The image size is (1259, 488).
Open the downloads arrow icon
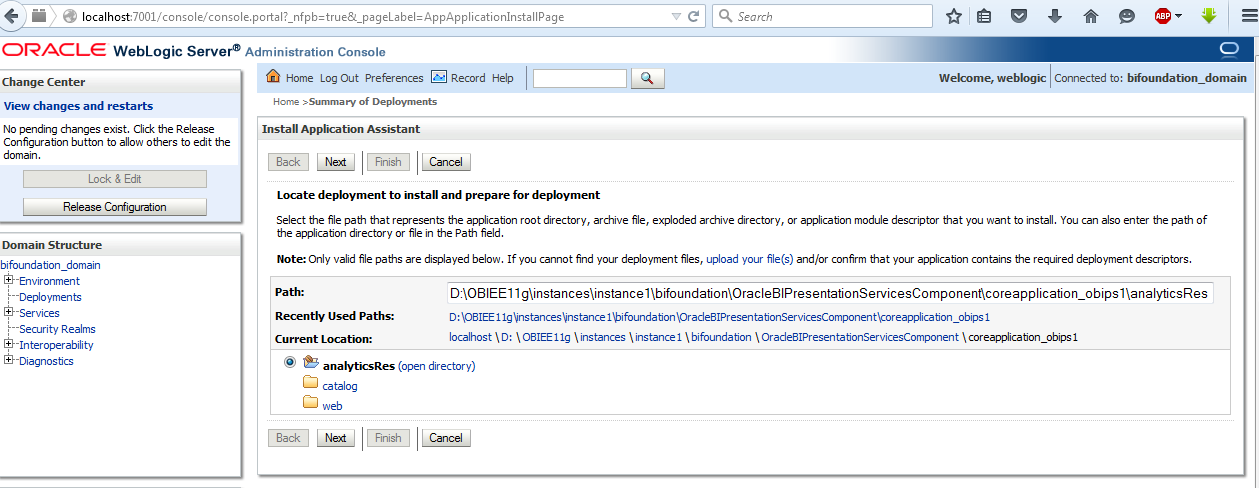click(1055, 16)
